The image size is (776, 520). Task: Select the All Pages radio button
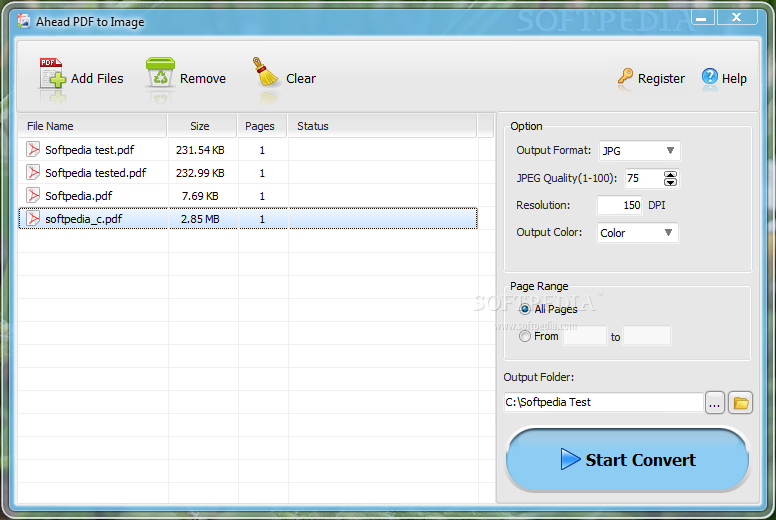(x=525, y=309)
